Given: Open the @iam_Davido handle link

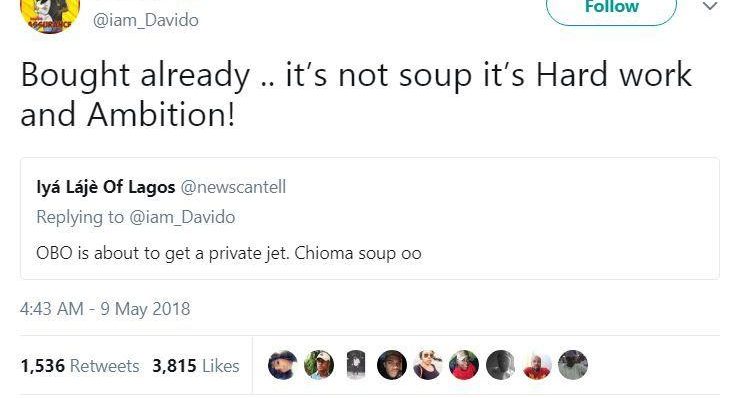Looking at the screenshot, I should pos(145,20).
